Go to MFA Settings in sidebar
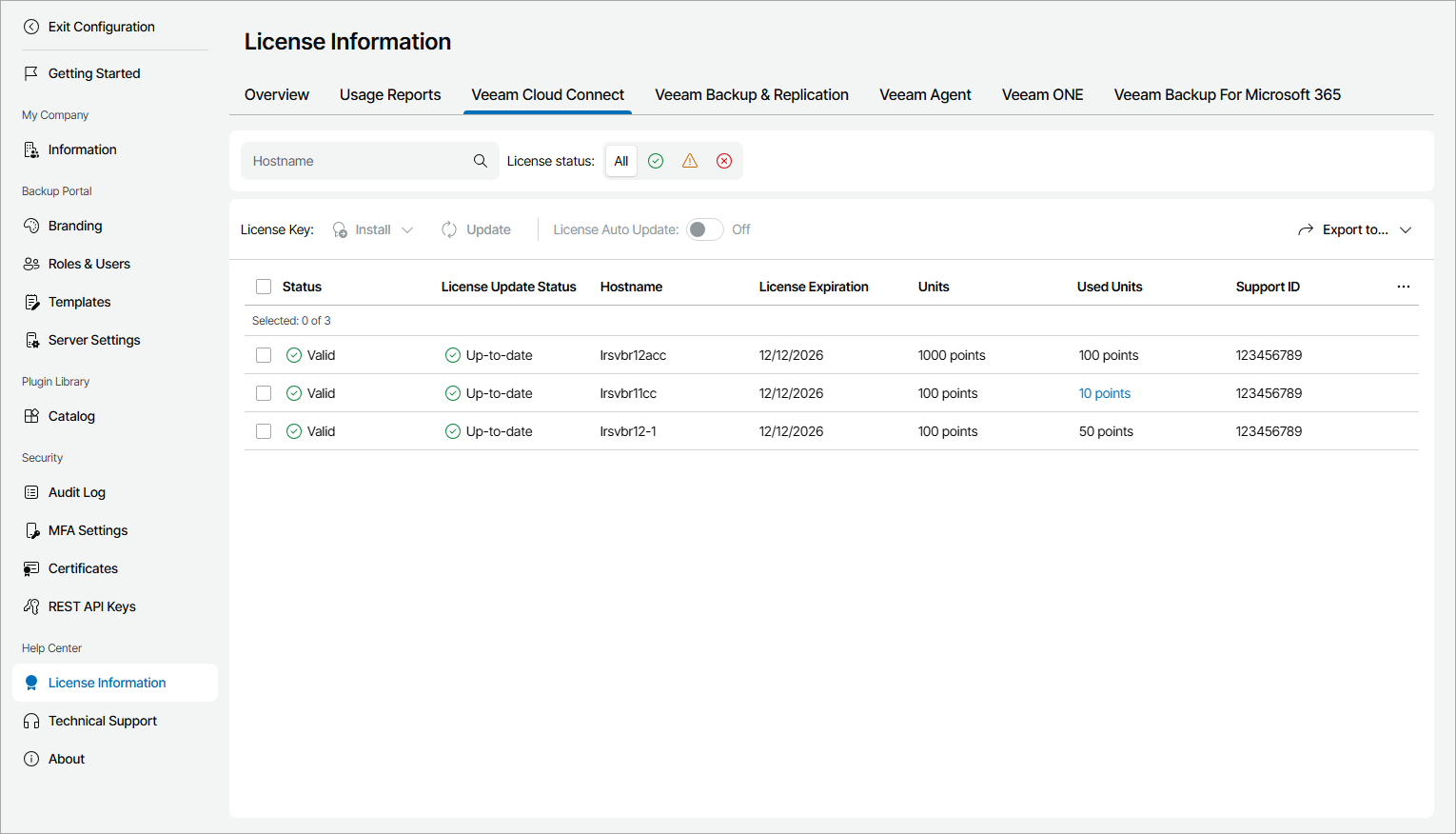The image size is (1456, 834). tap(88, 530)
